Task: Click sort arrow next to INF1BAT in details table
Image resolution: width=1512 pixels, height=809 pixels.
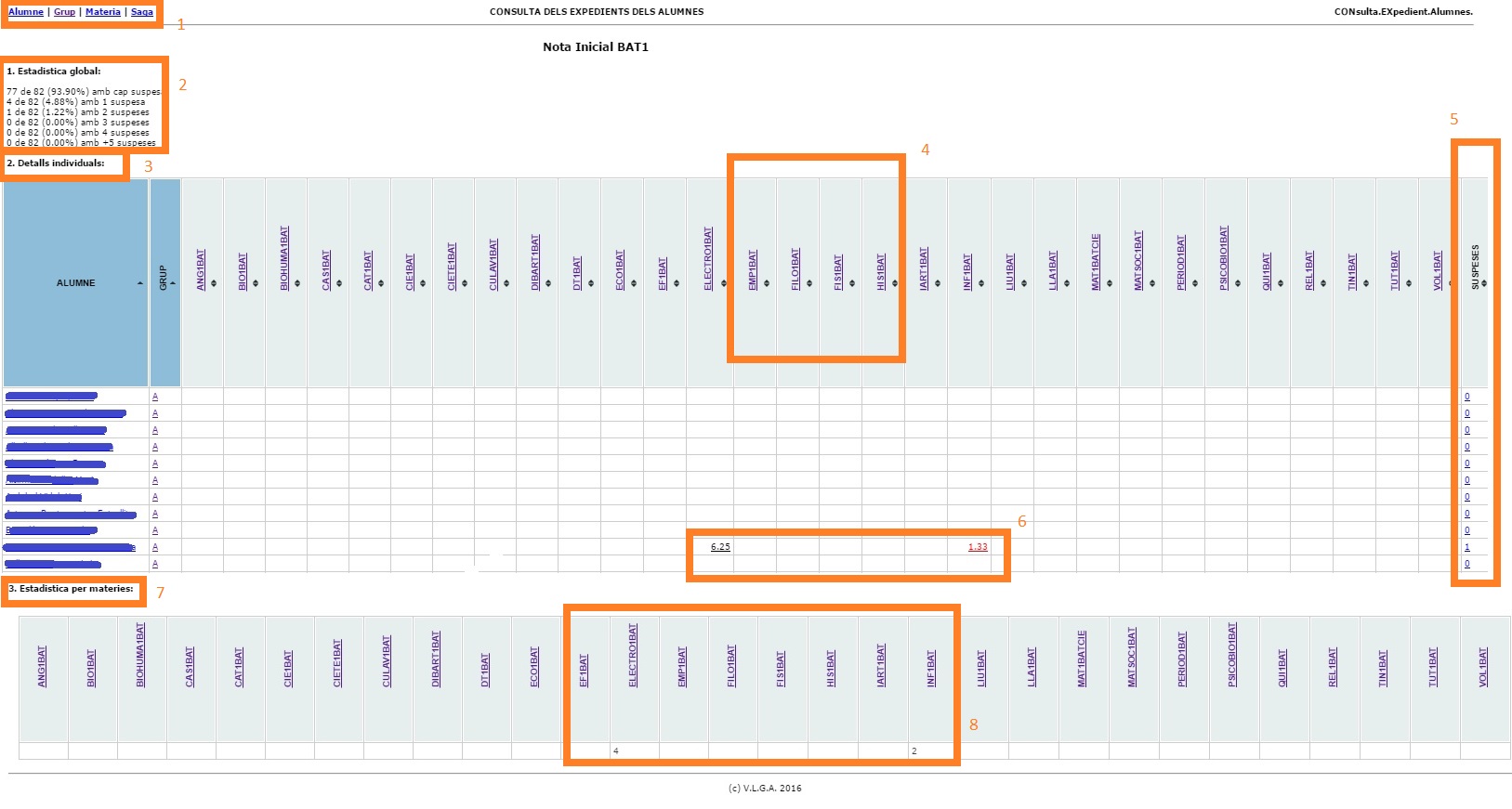Action: tap(981, 283)
